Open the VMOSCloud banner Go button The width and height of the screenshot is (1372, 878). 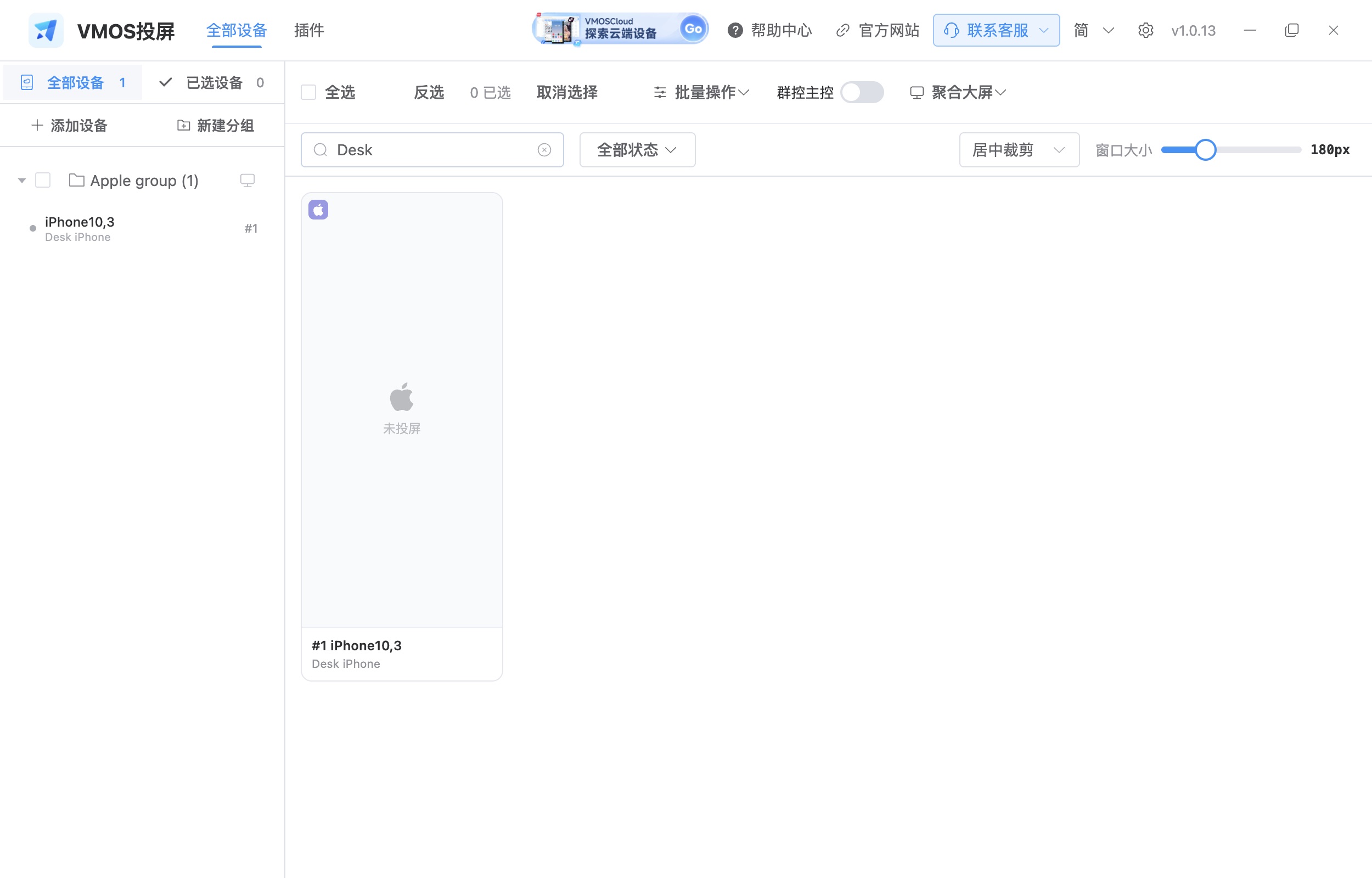(693, 29)
